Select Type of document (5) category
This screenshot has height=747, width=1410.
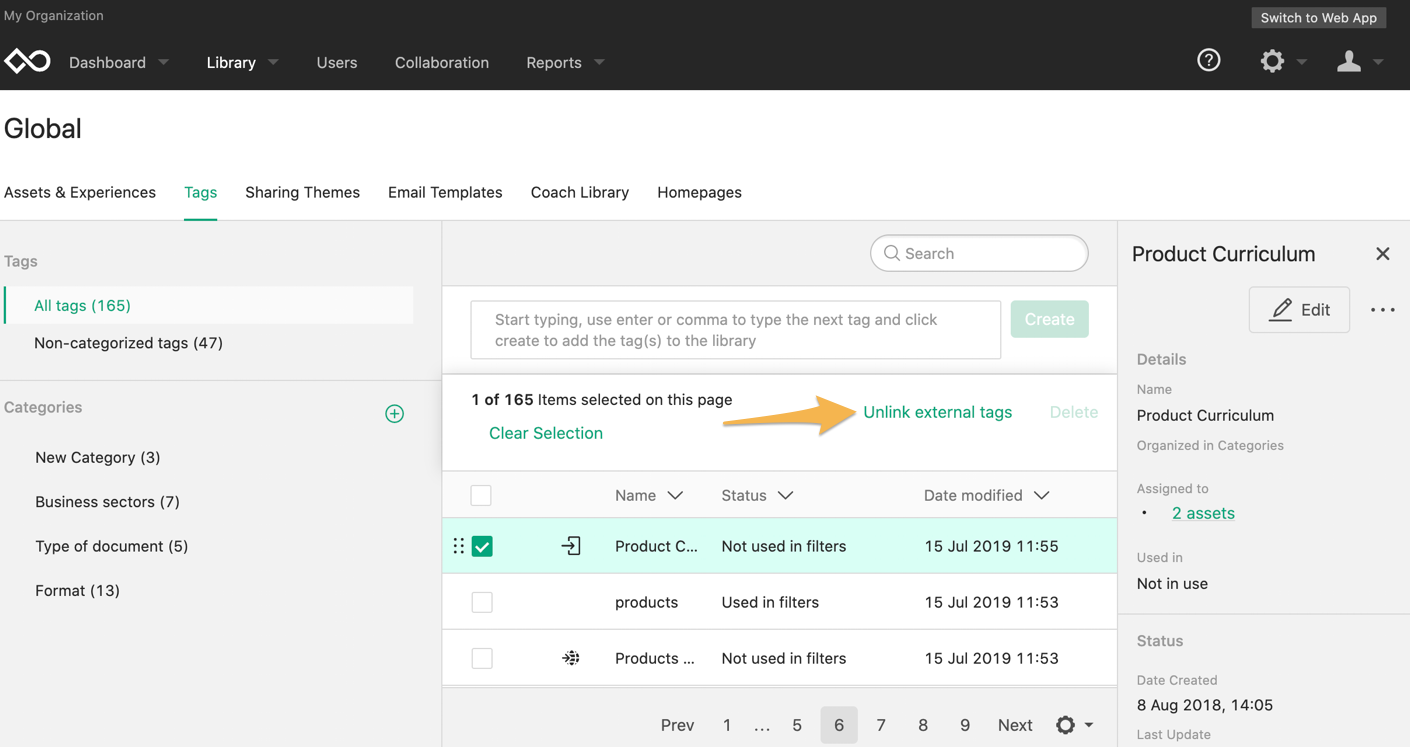112,546
